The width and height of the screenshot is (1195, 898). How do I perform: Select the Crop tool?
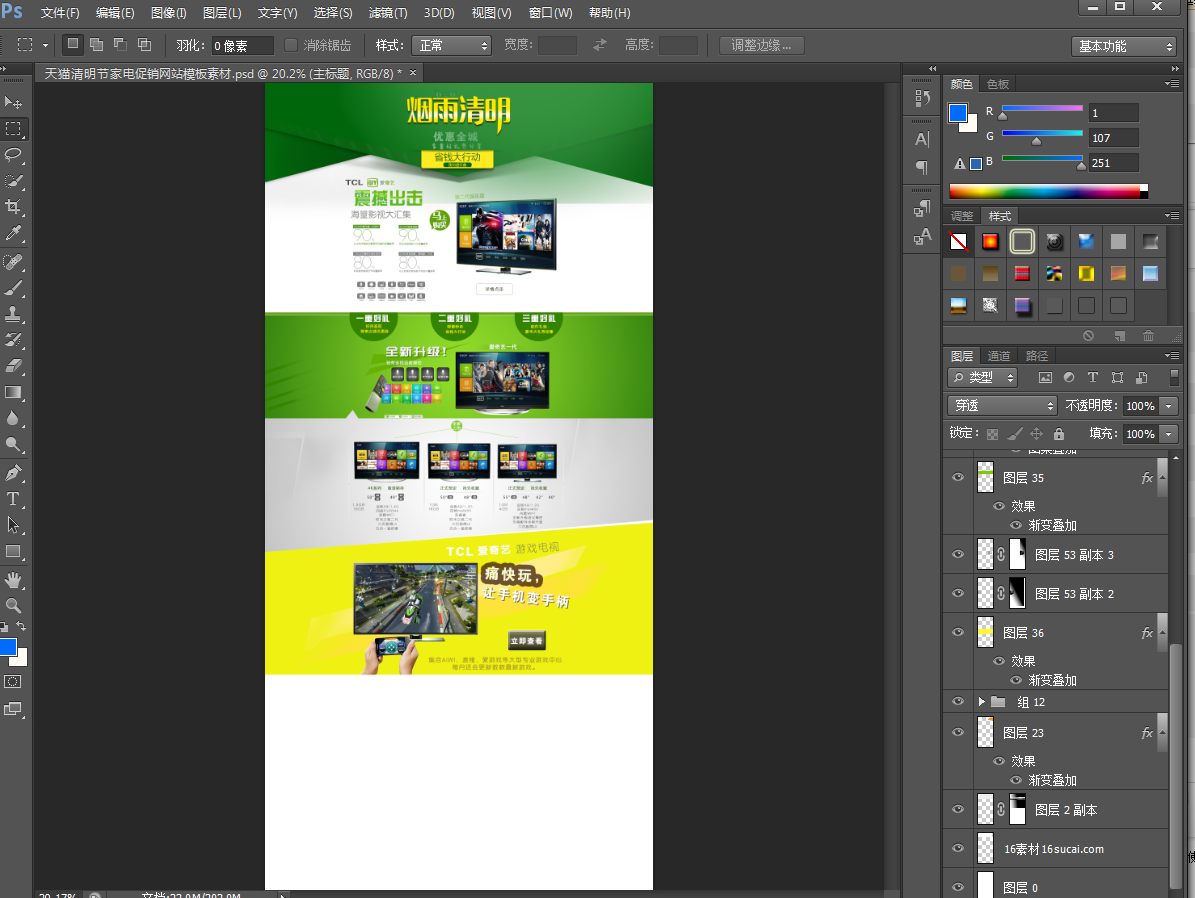[x=14, y=207]
